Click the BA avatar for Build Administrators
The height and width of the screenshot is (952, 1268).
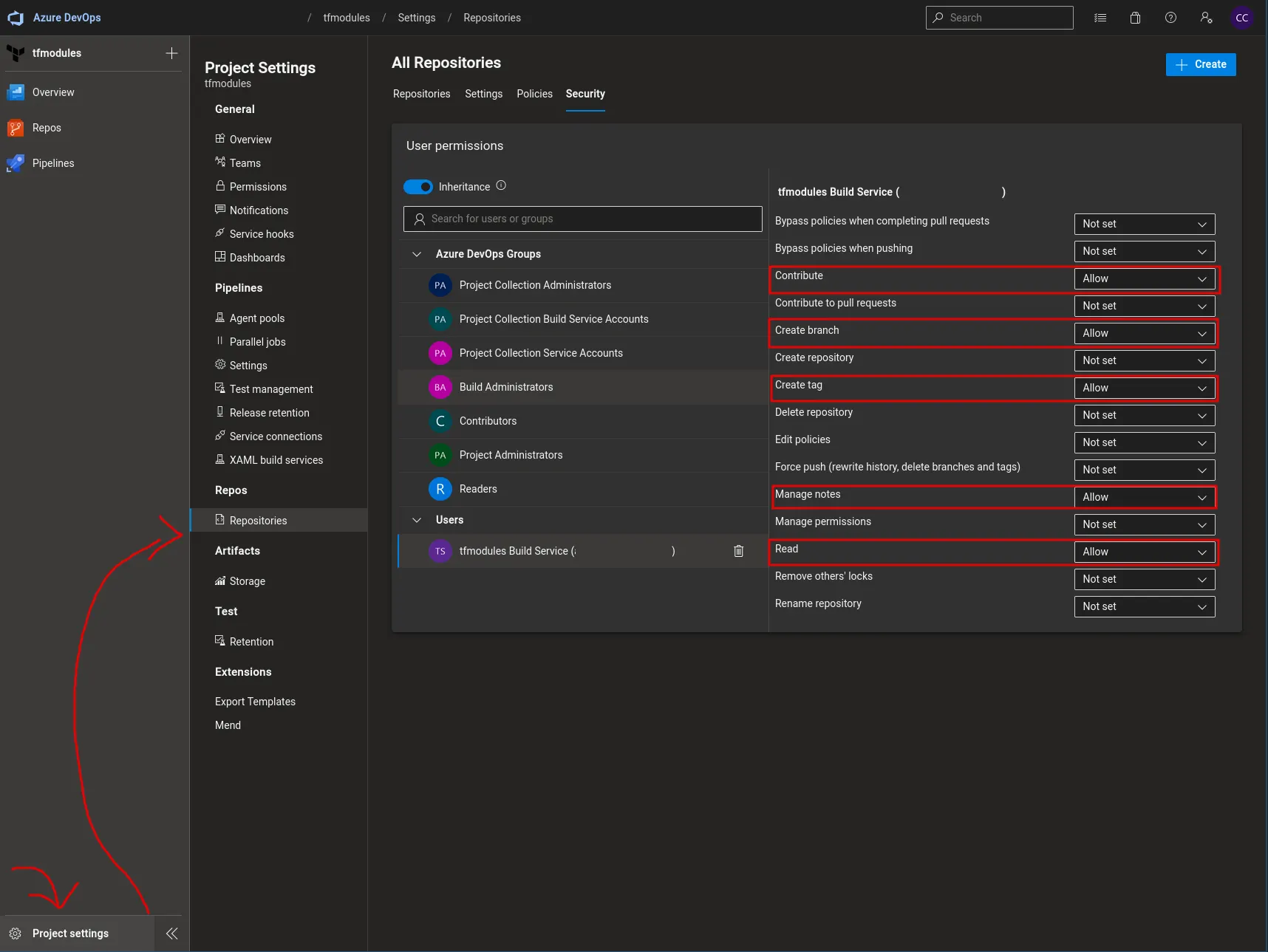point(440,387)
